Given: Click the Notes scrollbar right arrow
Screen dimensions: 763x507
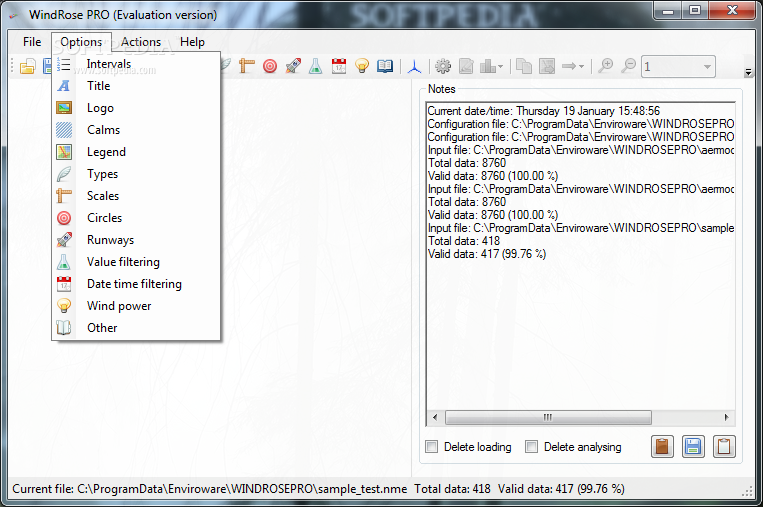Looking at the screenshot, I should [x=727, y=417].
